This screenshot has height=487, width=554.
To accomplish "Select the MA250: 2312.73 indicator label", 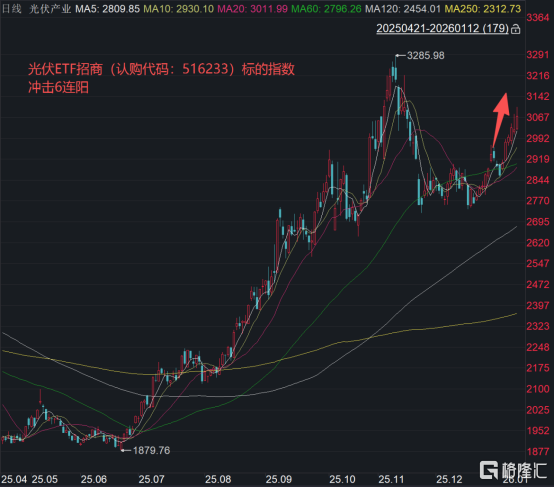I will [x=483, y=8].
